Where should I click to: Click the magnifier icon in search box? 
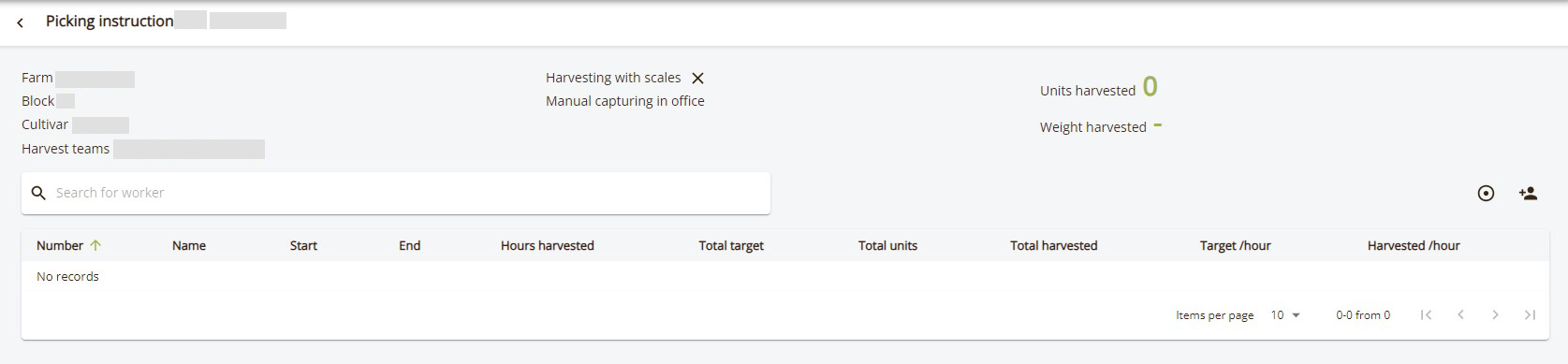(x=38, y=193)
